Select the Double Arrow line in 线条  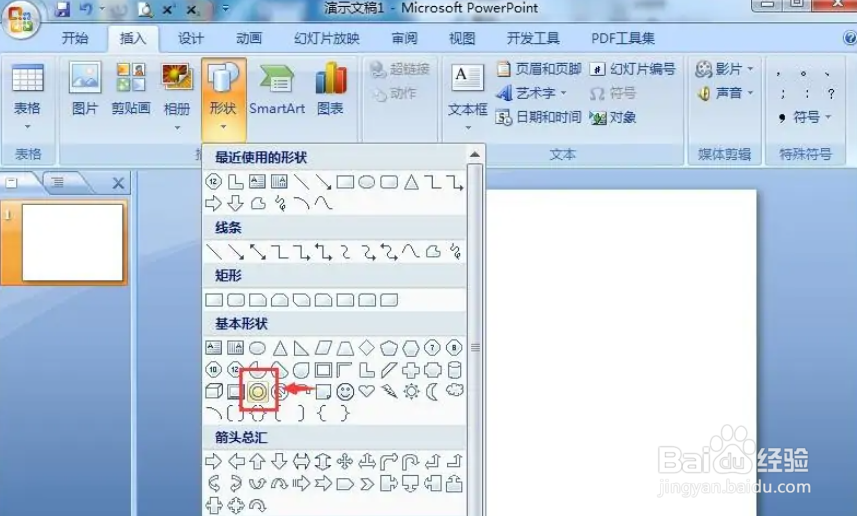(257, 251)
